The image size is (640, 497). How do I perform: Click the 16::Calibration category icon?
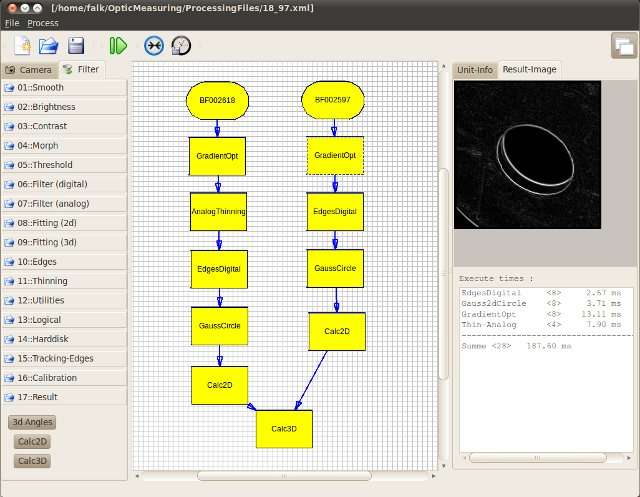(x=9, y=378)
